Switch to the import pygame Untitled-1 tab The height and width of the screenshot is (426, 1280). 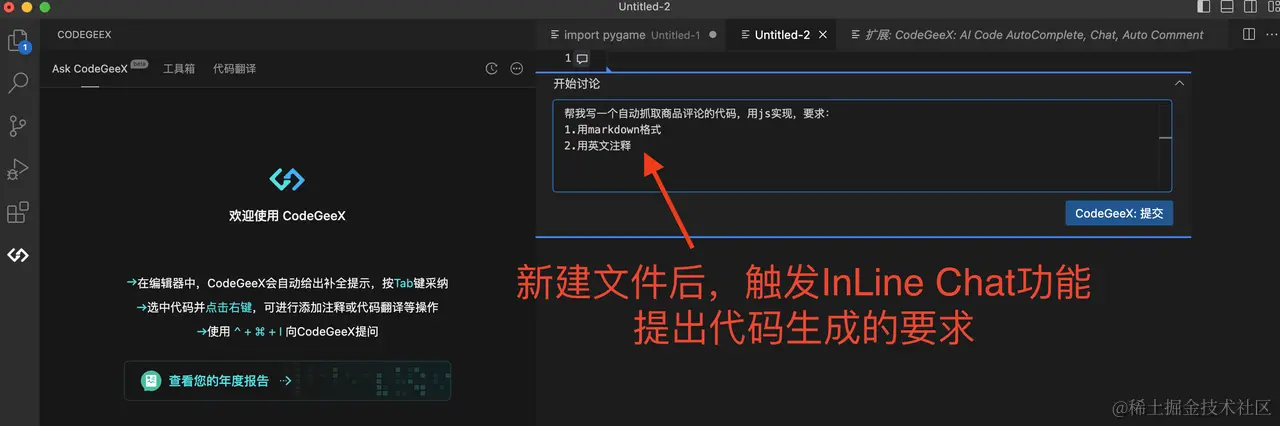[630, 35]
